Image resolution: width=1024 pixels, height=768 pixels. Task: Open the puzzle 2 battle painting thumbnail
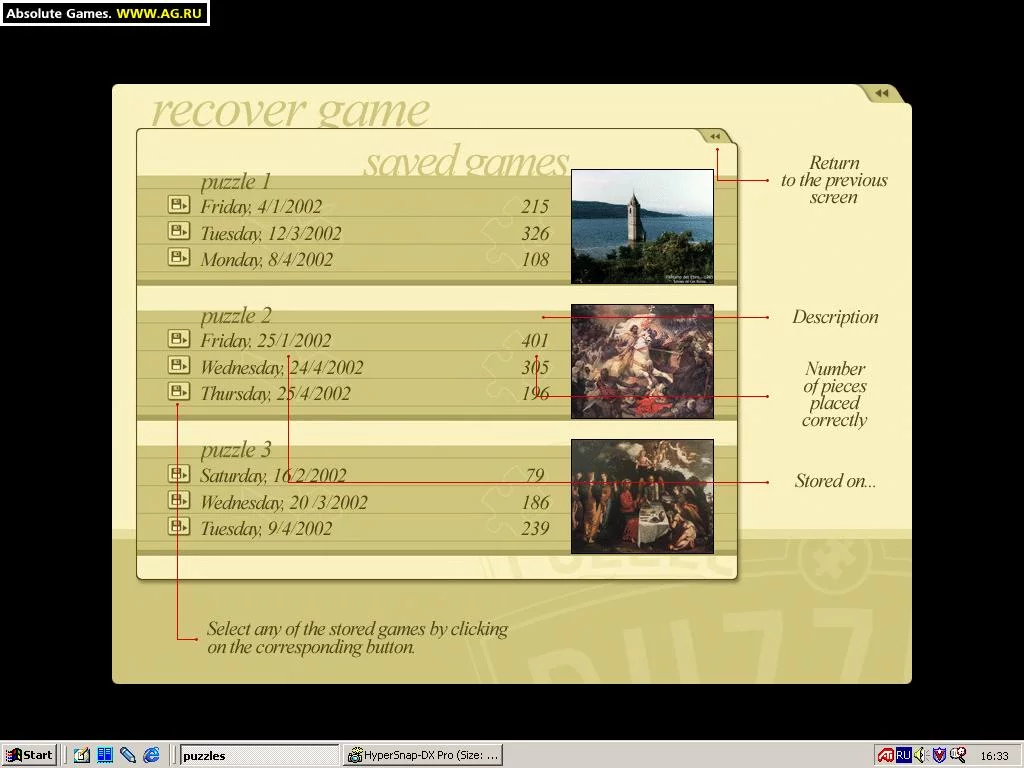pyautogui.click(x=642, y=361)
